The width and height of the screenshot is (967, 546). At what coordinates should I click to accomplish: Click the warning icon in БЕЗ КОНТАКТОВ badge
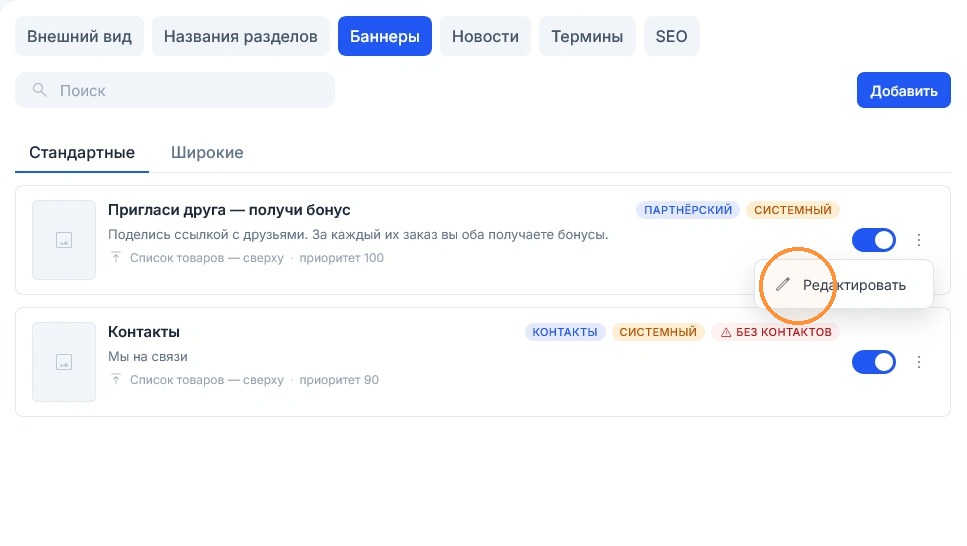tap(726, 333)
